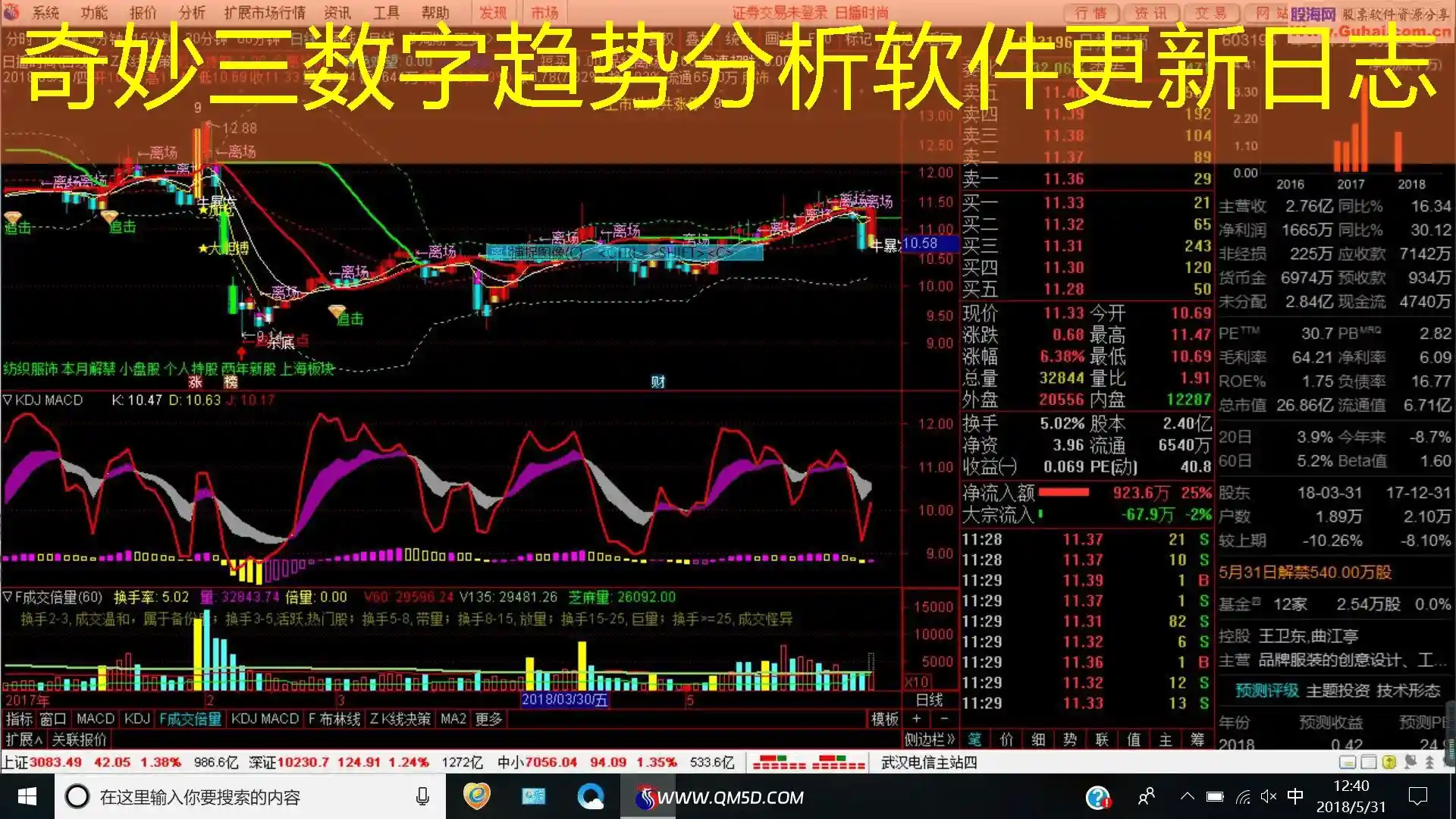Toggle the 指标 indicator mode button
Screen dimensions: 1456x819
pos(19,718)
